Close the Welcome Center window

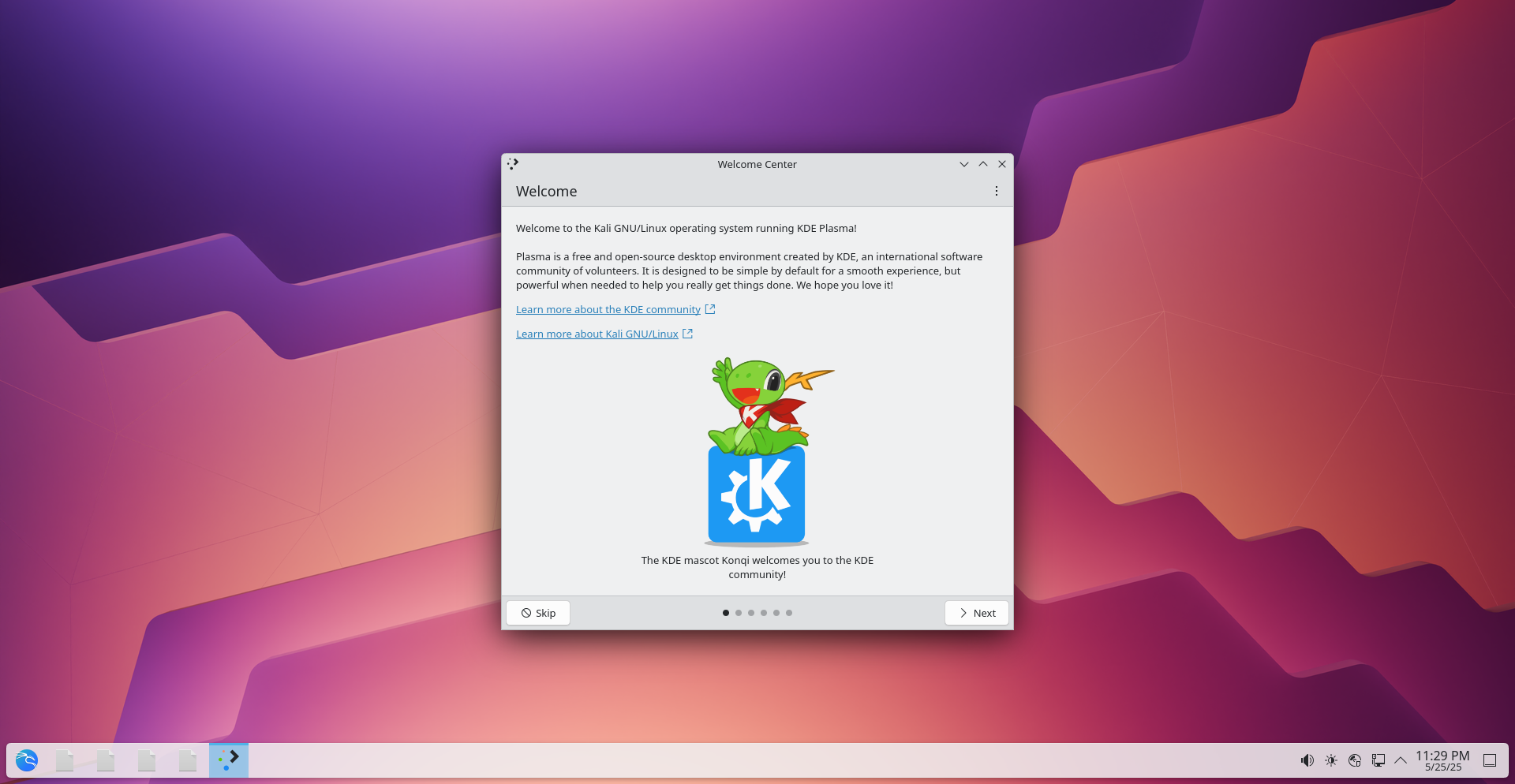(x=1002, y=164)
